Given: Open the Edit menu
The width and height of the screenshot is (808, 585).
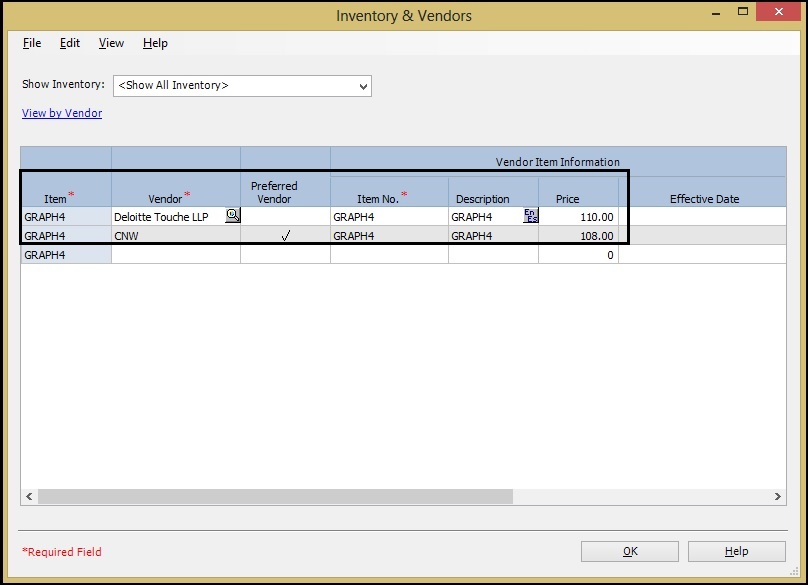Looking at the screenshot, I should coord(70,43).
